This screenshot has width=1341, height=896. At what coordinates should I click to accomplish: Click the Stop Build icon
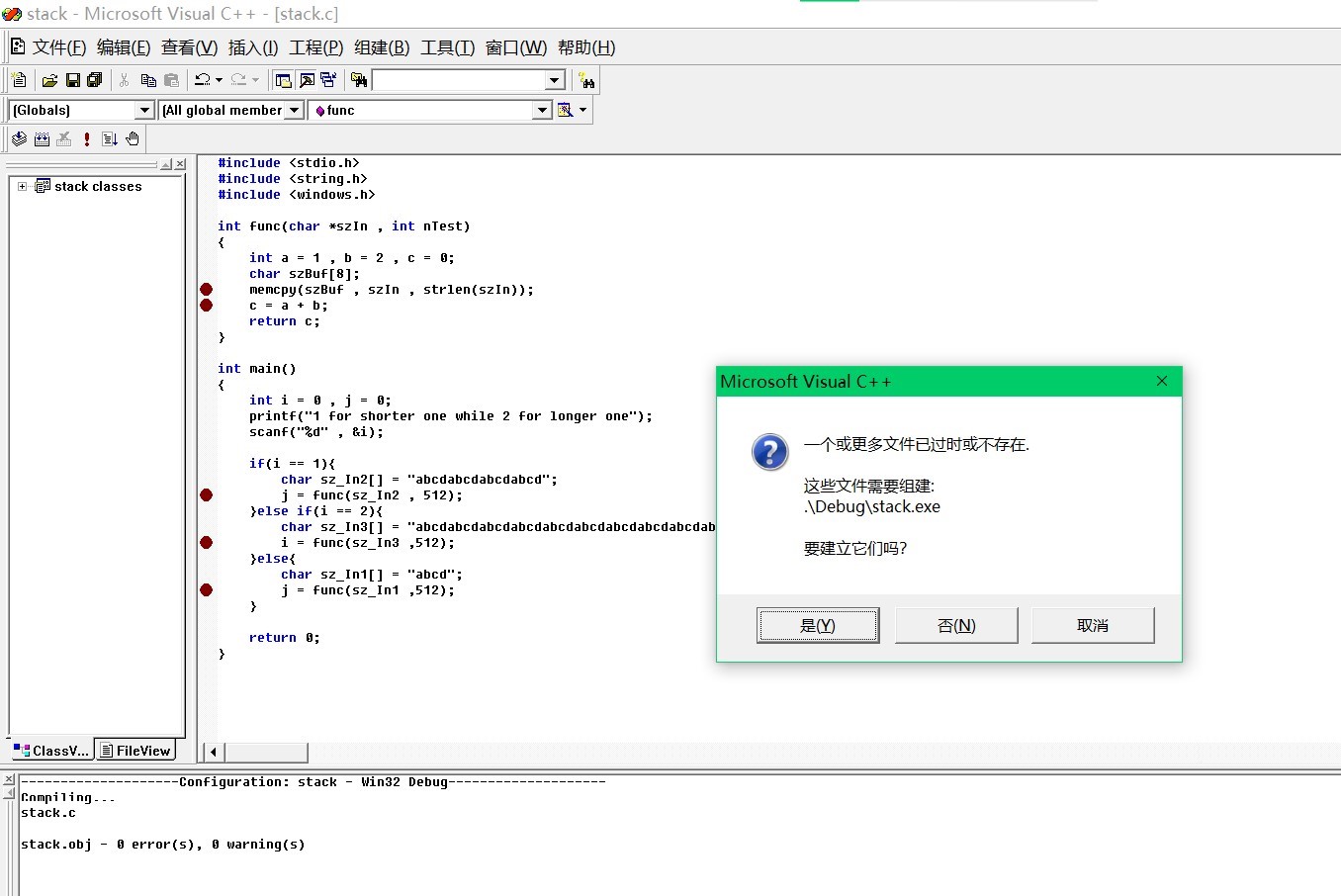coord(64,139)
